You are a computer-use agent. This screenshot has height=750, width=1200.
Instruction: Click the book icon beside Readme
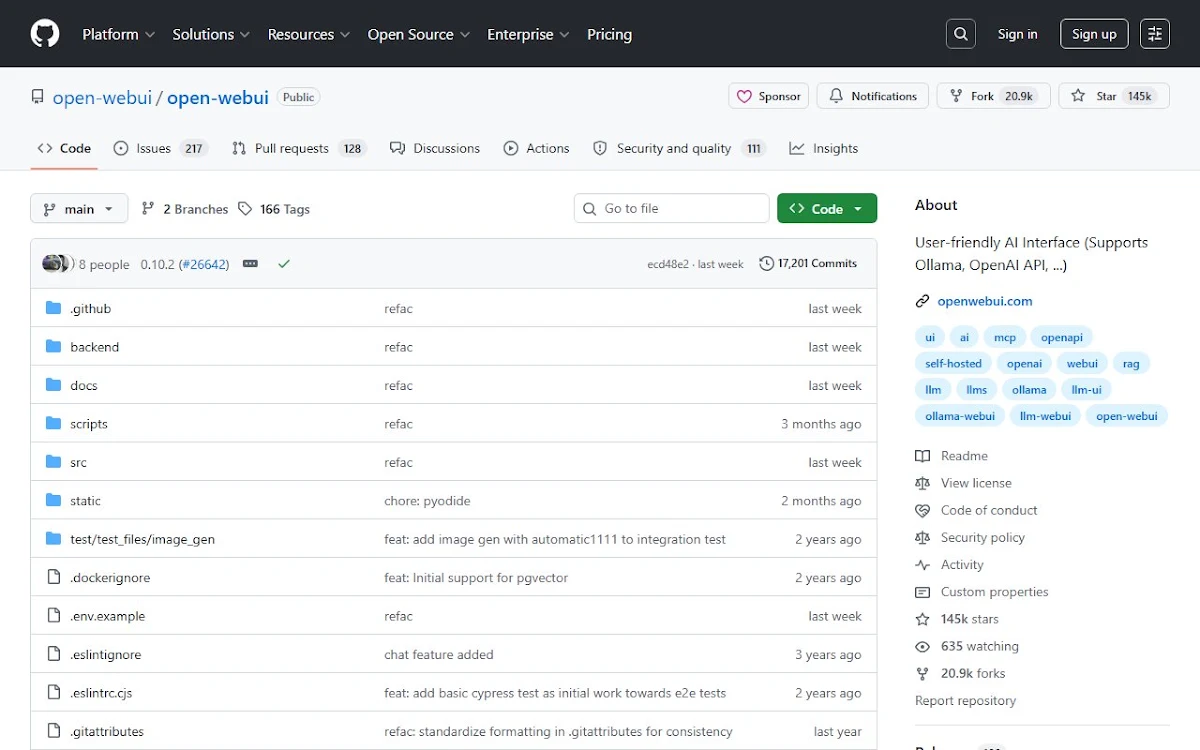click(922, 456)
